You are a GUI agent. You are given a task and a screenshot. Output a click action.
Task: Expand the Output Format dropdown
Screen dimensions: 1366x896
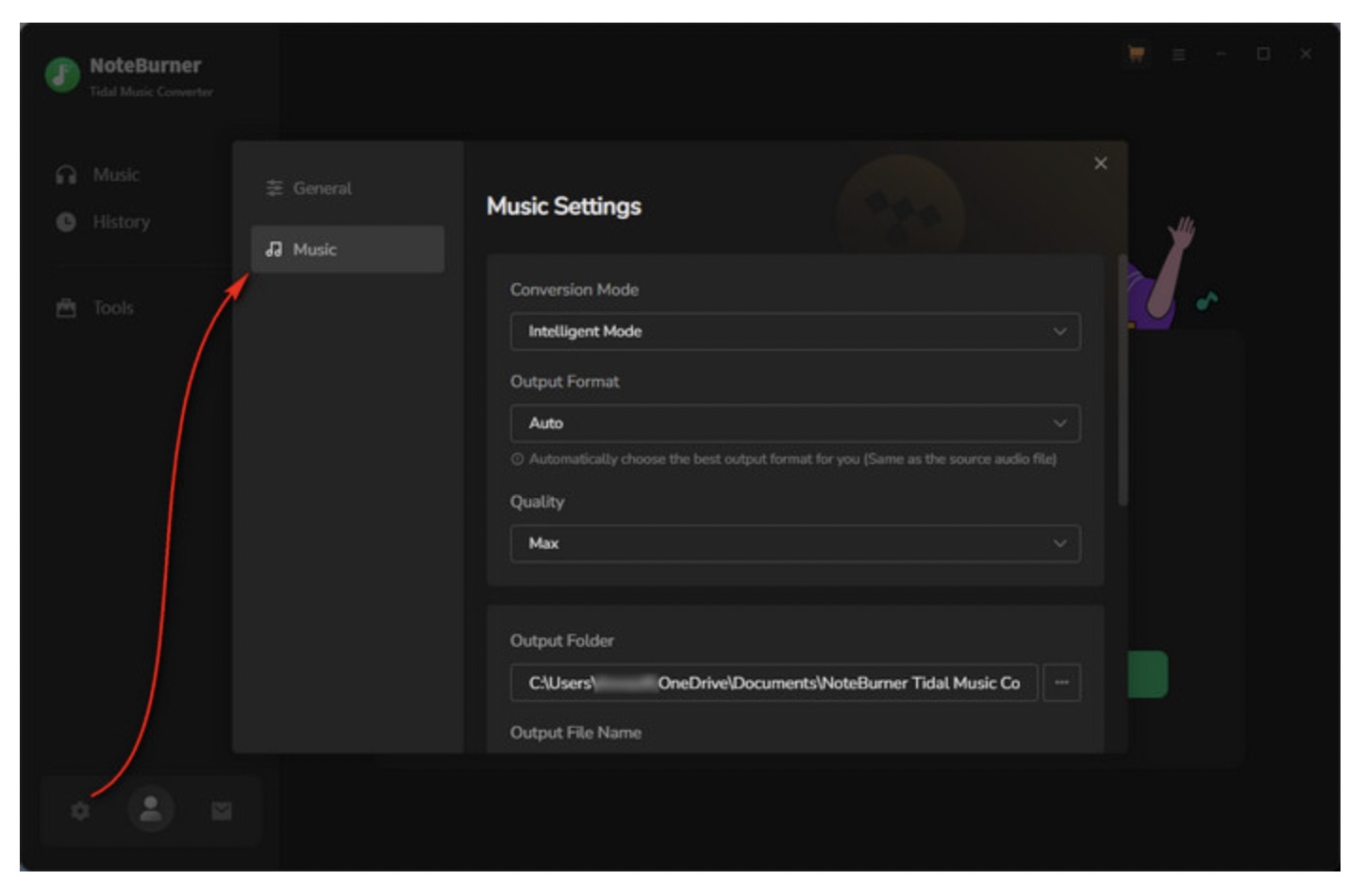pos(795,423)
